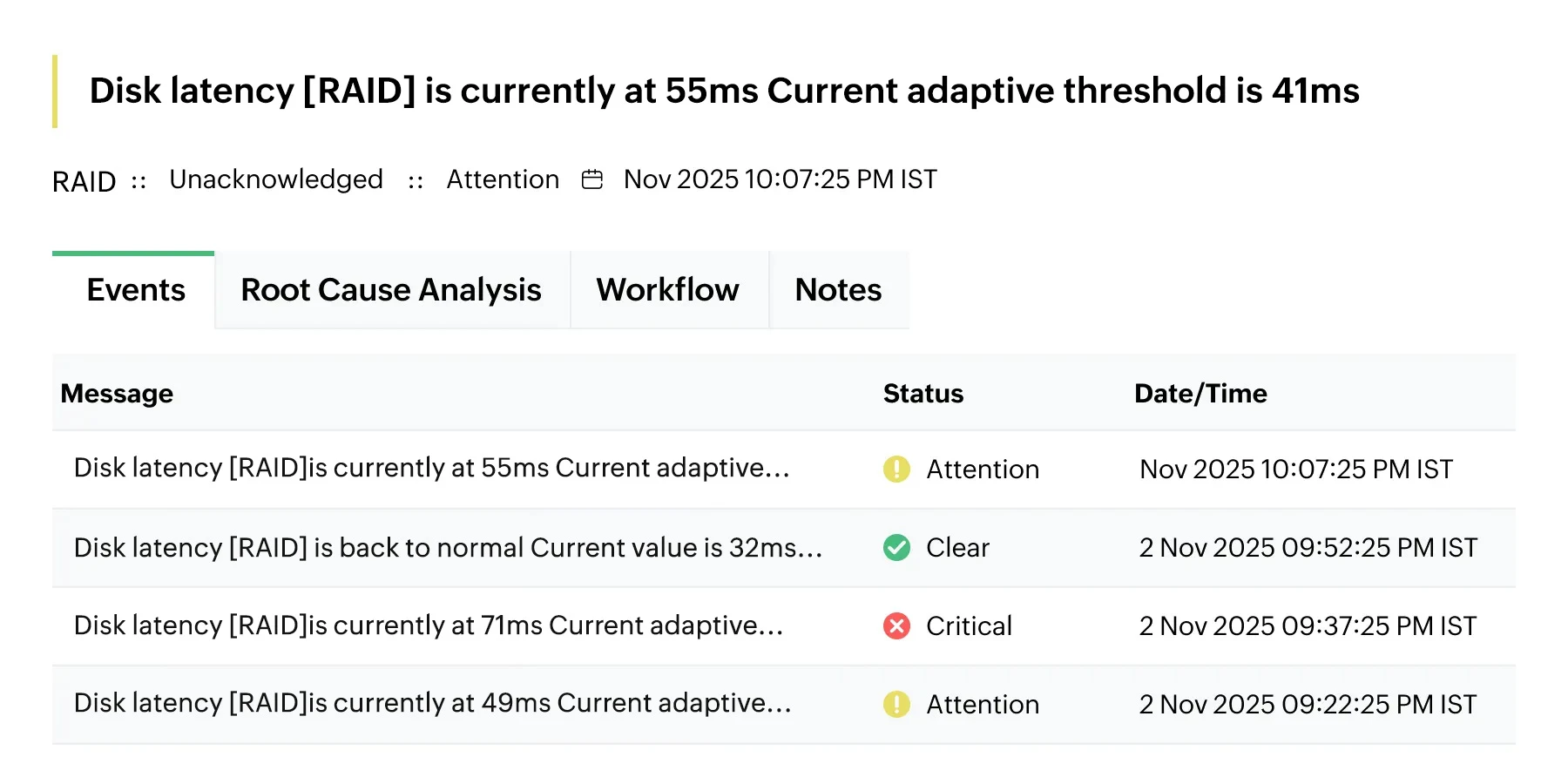Image resolution: width=1568 pixels, height=784 pixels.
Task: Switch to the Root Cause Analysis tab
Action: (x=391, y=289)
